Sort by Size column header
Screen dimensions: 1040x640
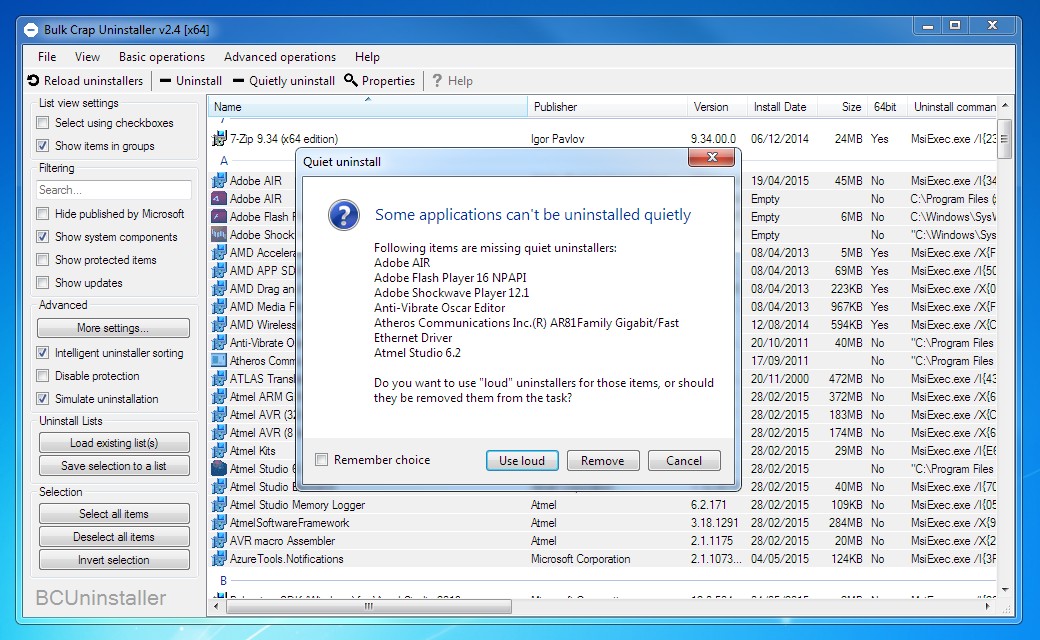(842, 107)
